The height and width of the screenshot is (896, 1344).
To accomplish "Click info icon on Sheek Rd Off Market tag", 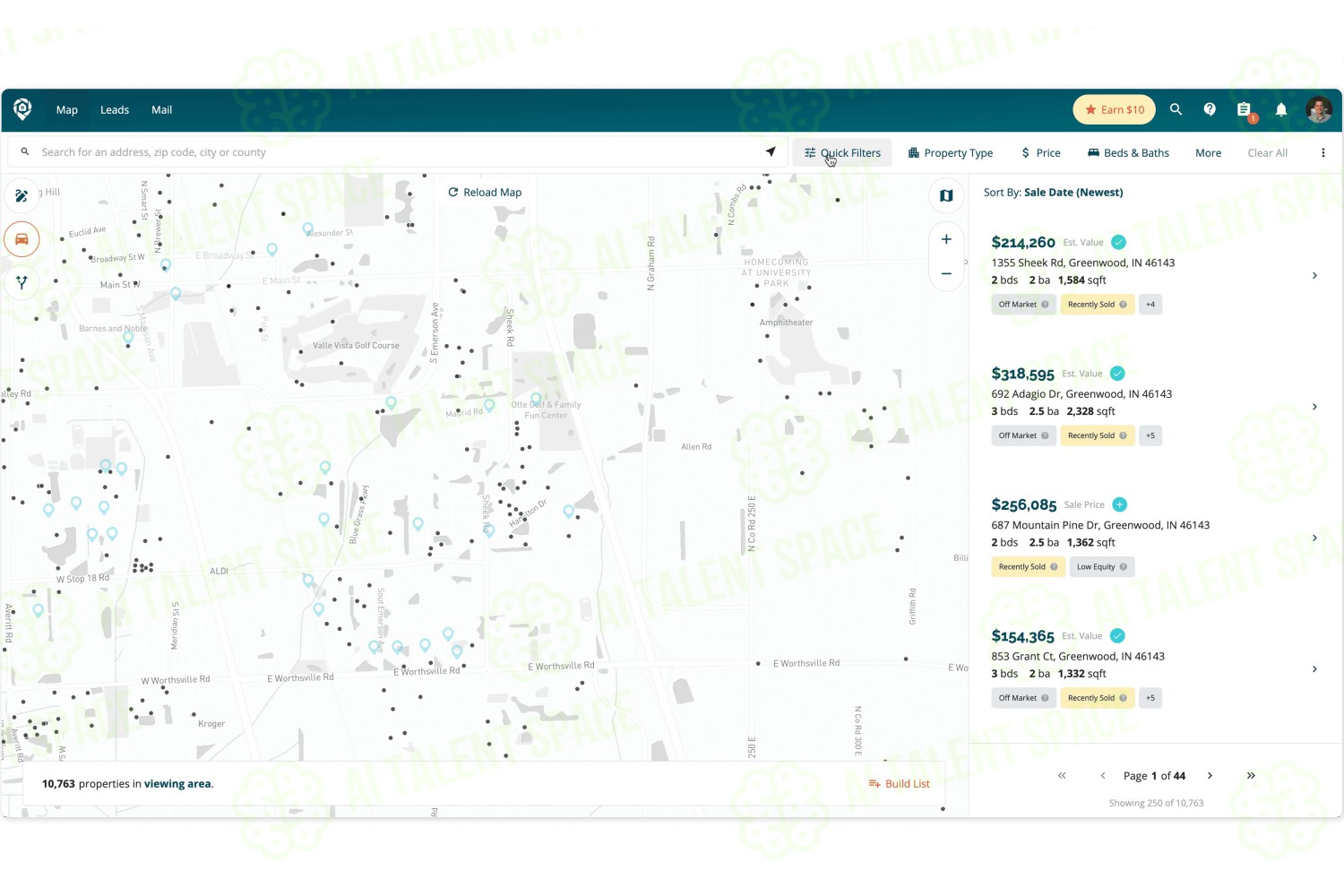I will click(1045, 305).
